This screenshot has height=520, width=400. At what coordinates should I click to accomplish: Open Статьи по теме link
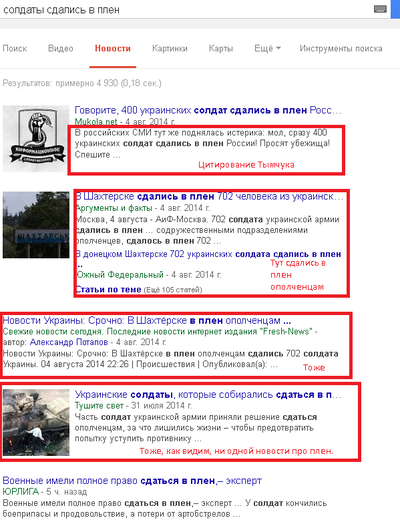[x=109, y=289]
